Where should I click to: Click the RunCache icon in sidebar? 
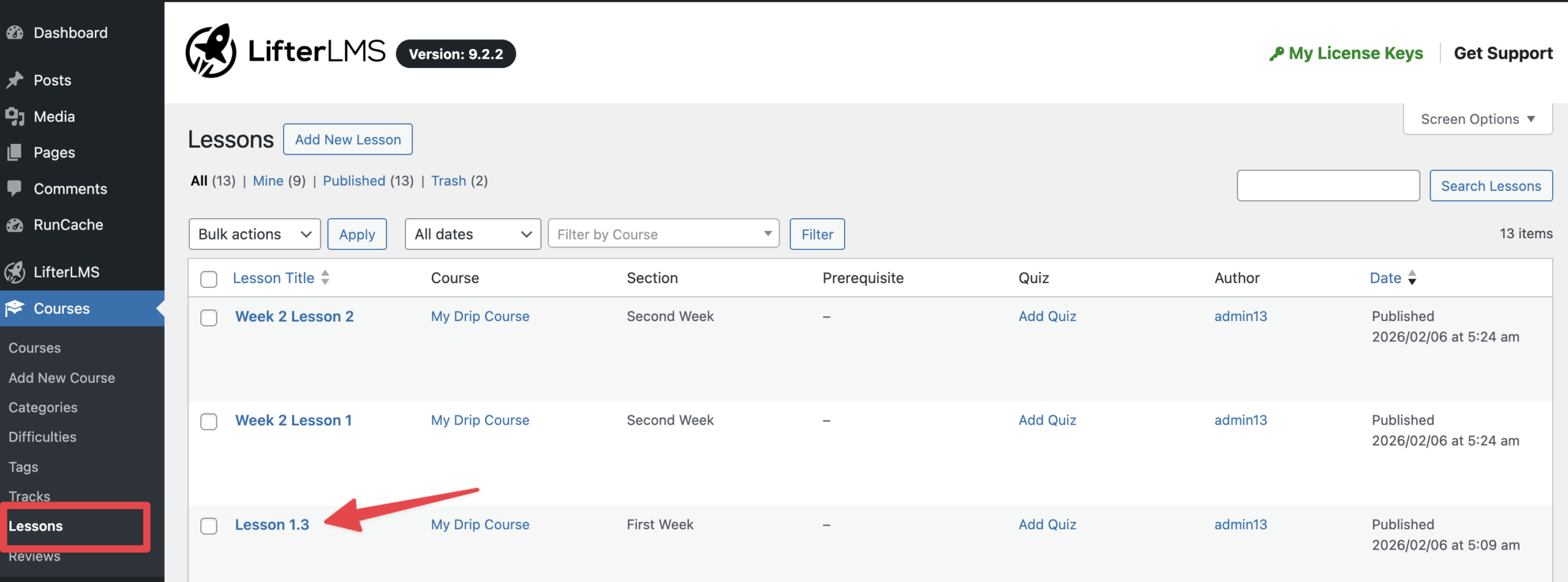pyautogui.click(x=15, y=225)
